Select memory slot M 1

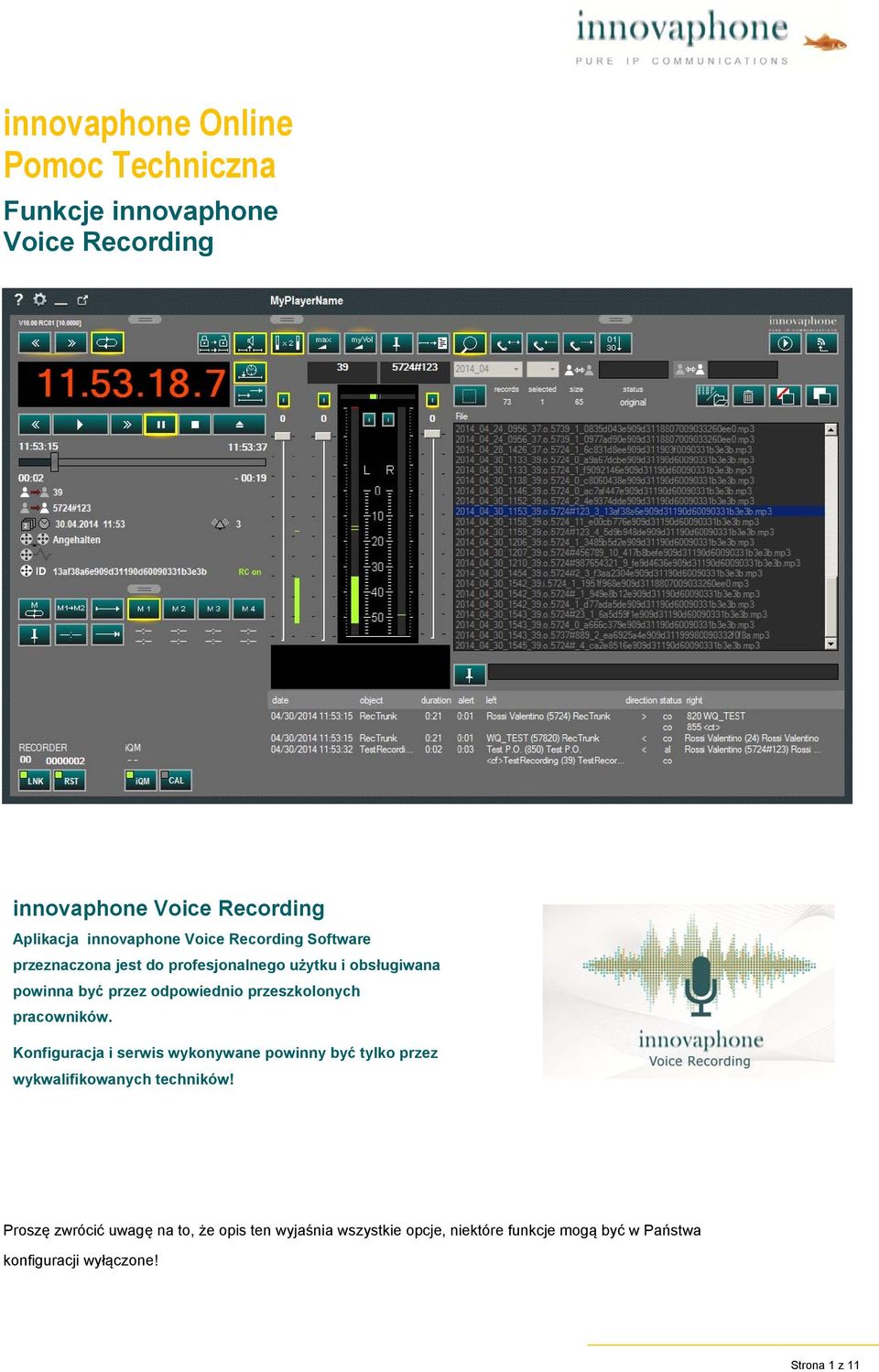pyautogui.click(x=143, y=609)
